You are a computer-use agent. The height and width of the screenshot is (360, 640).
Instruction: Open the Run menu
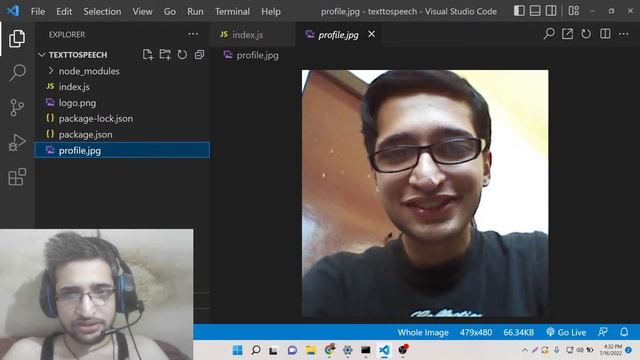click(195, 11)
